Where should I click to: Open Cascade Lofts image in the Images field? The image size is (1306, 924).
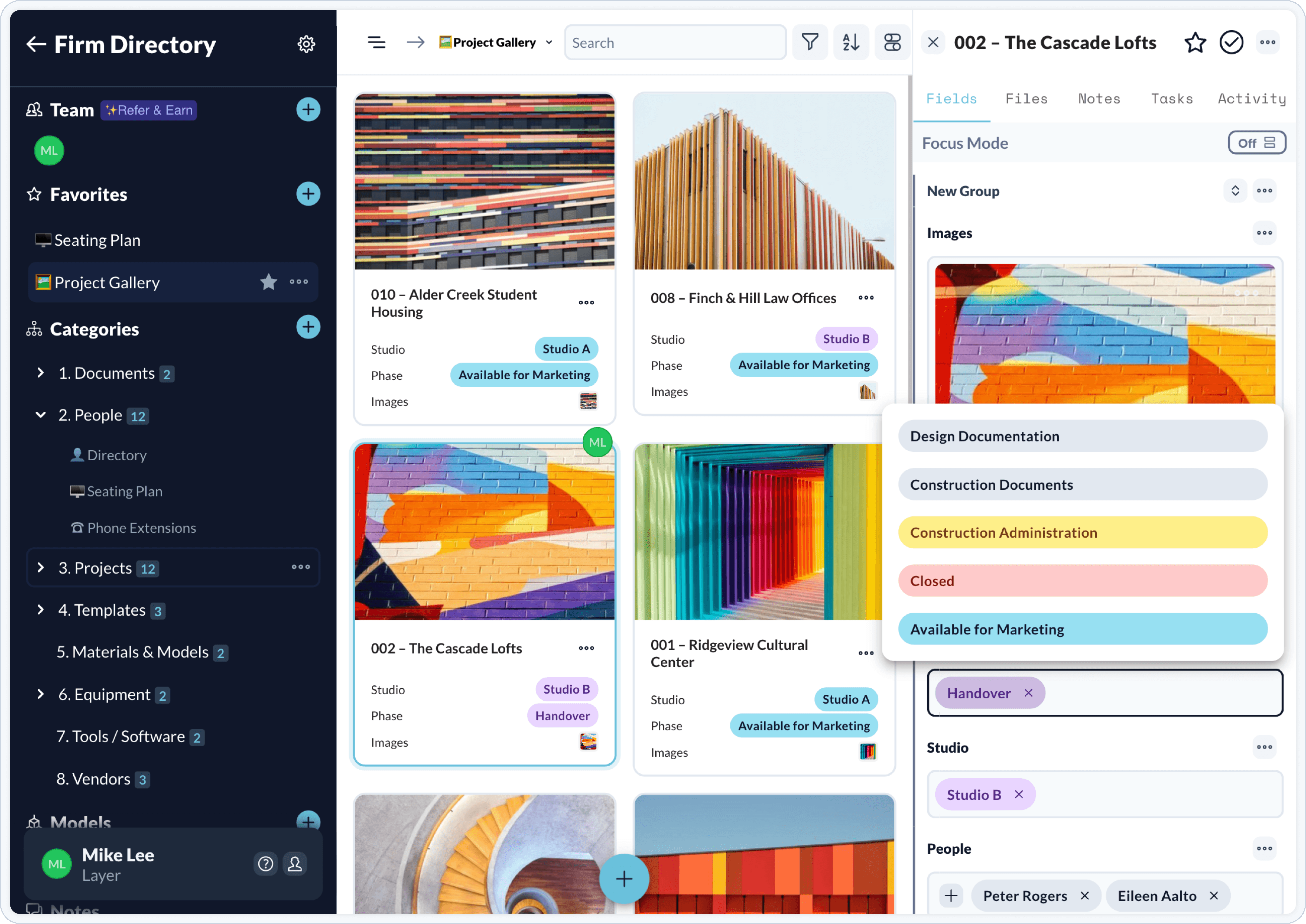pos(1105,334)
